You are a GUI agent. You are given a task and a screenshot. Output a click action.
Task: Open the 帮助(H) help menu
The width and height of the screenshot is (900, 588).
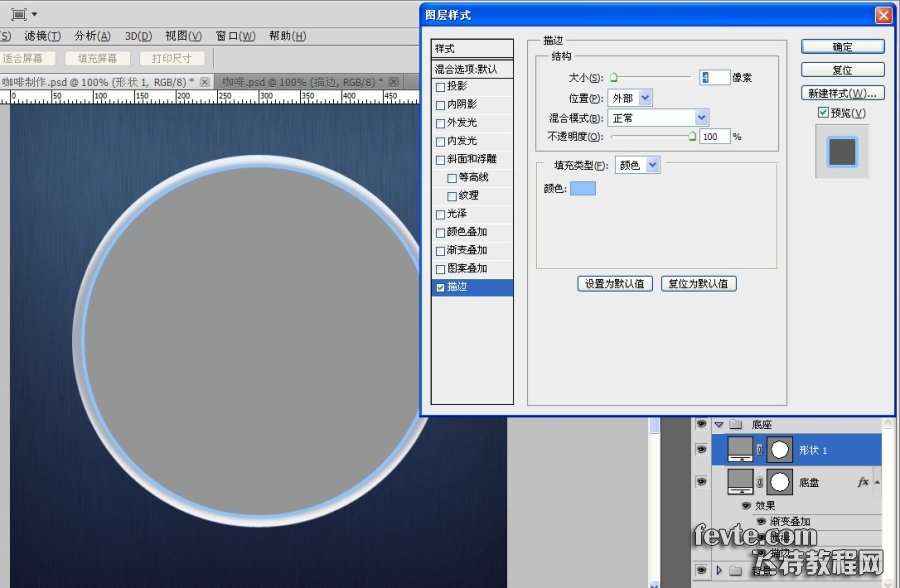(288, 36)
